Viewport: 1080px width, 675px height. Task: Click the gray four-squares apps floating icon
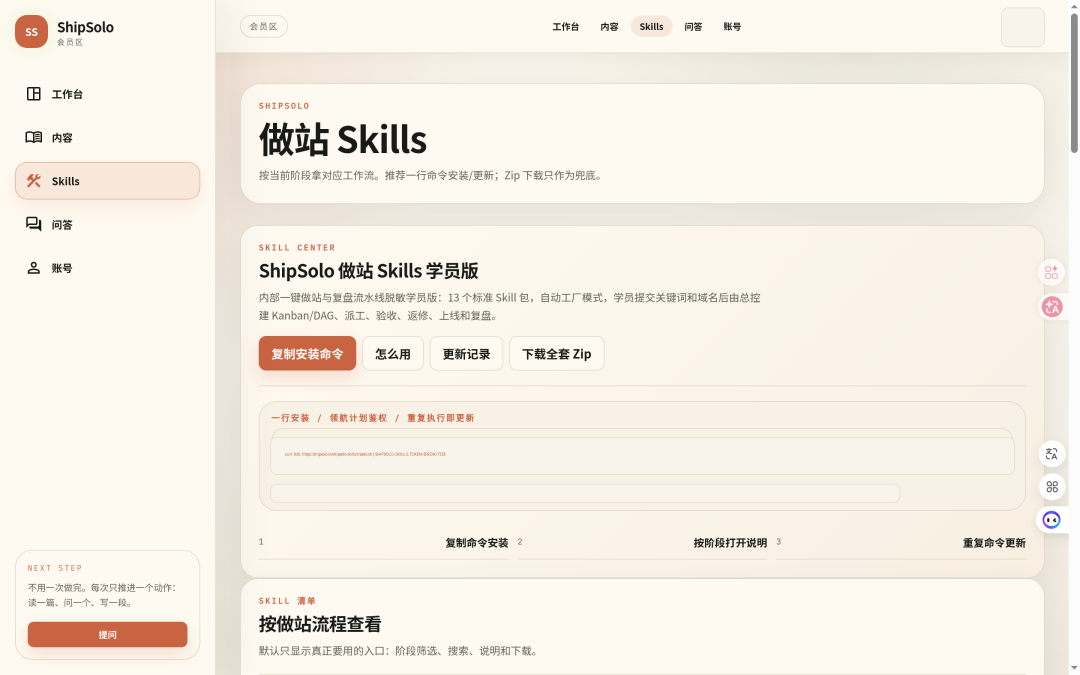pyautogui.click(x=1051, y=487)
